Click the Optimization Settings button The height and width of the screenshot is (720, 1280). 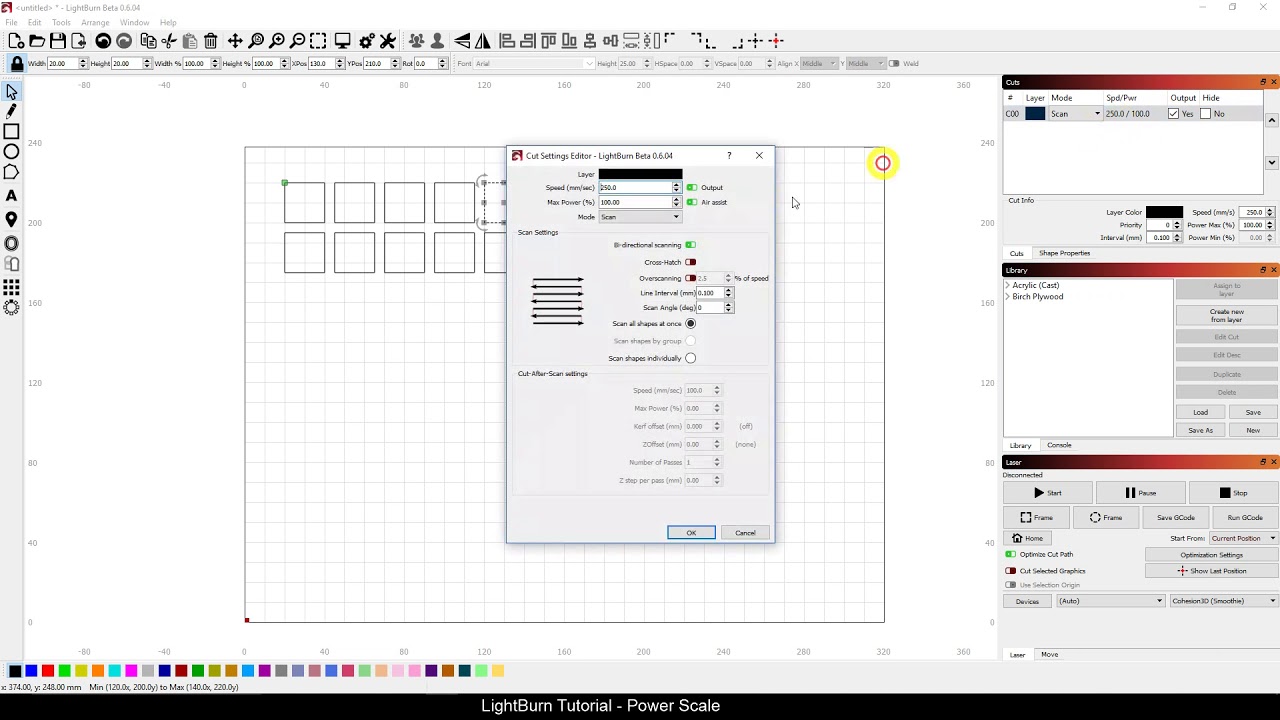coord(1211,555)
